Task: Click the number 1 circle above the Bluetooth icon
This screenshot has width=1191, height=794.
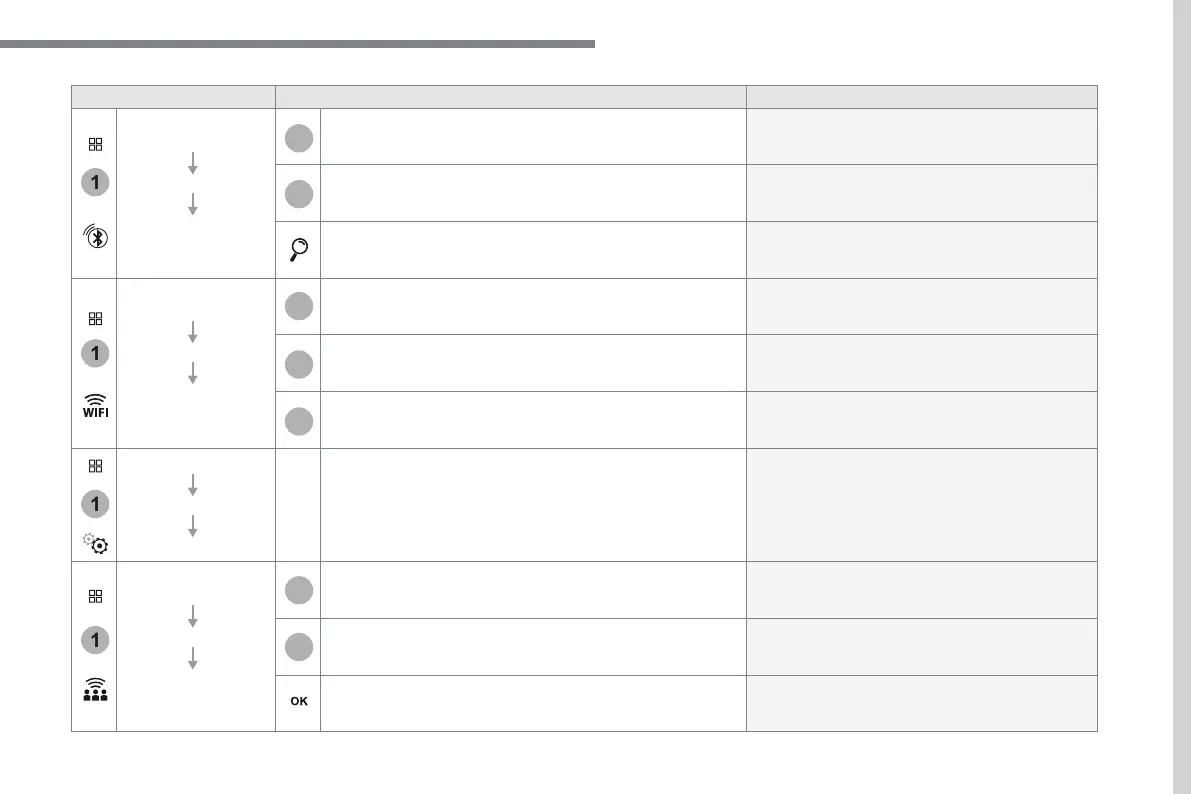Action: pyautogui.click(x=95, y=184)
